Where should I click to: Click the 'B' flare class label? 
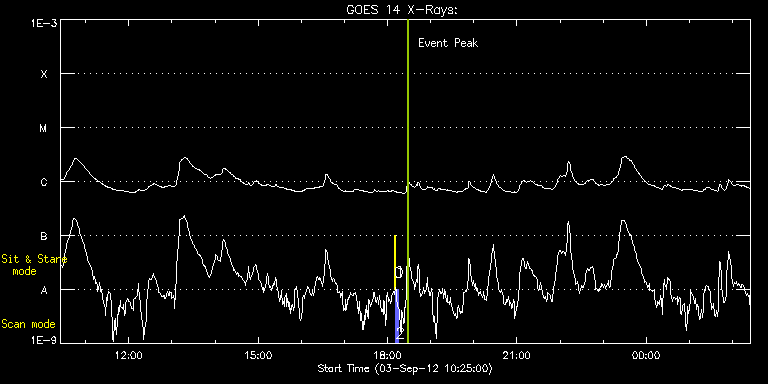point(44,236)
